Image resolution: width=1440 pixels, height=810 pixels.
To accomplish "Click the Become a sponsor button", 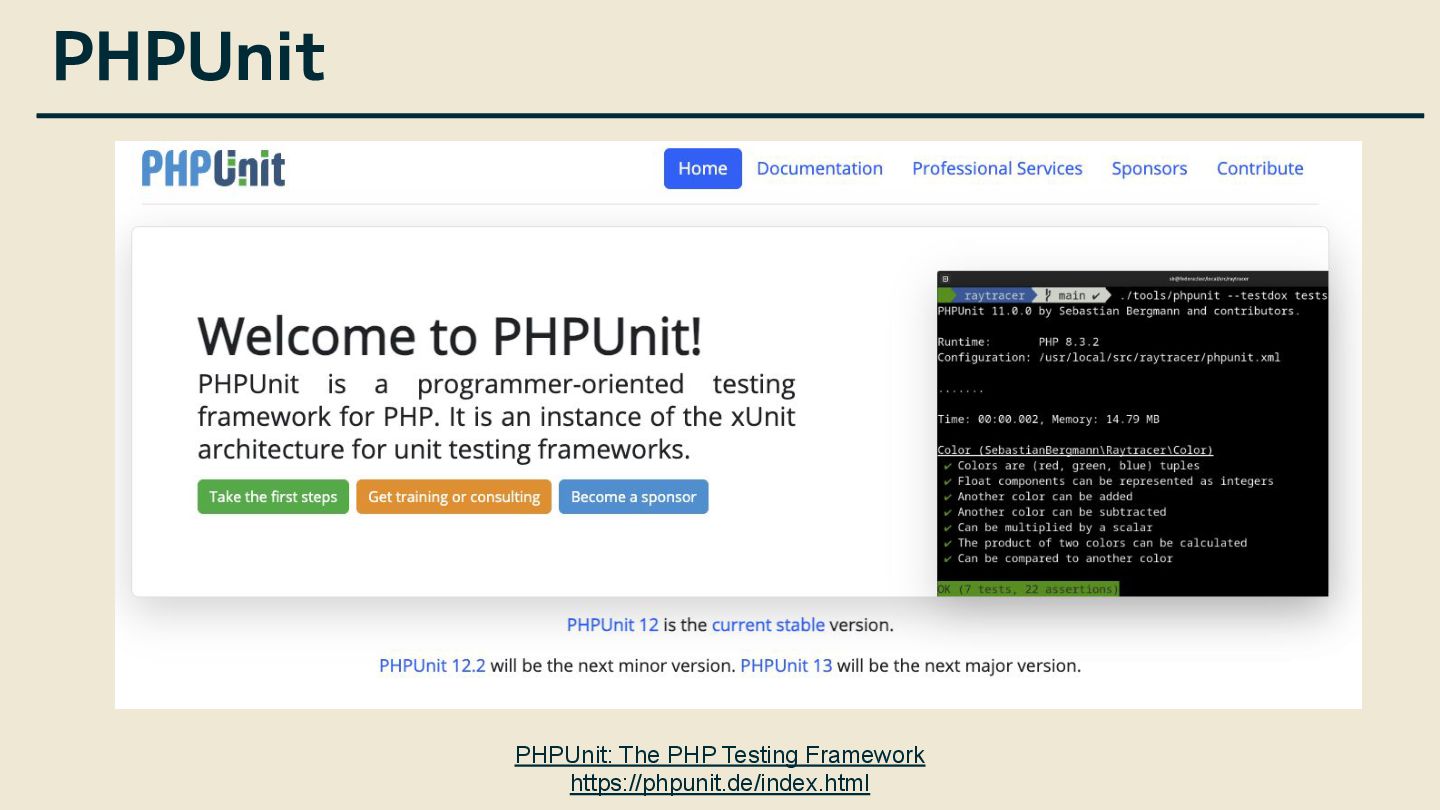I will pyautogui.click(x=633, y=497).
